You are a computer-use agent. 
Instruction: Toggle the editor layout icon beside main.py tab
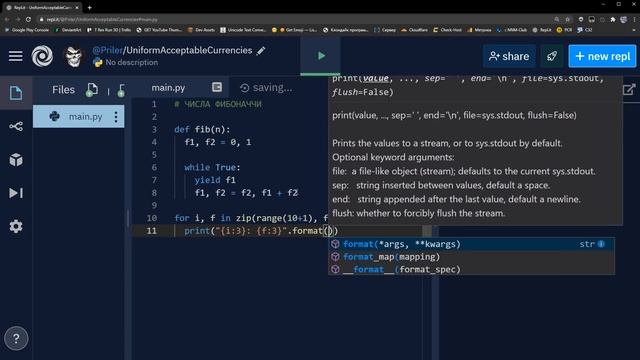click(x=217, y=87)
